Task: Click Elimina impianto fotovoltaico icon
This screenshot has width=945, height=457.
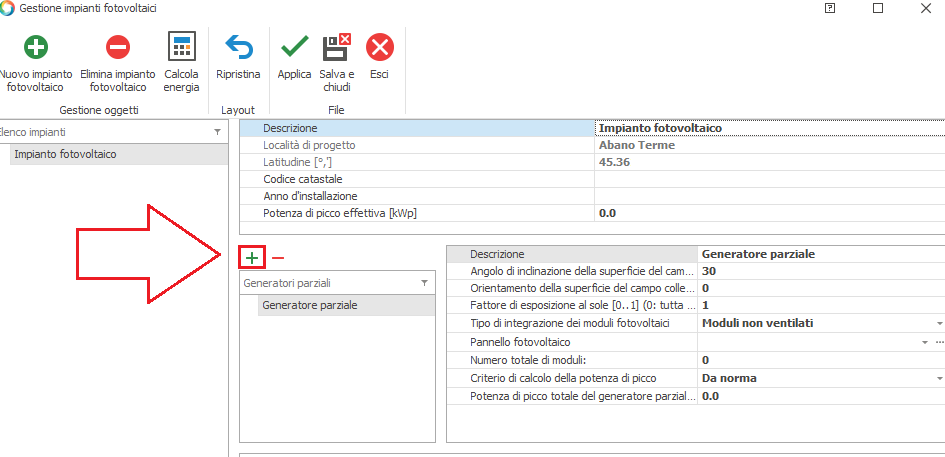Action: pos(118,47)
